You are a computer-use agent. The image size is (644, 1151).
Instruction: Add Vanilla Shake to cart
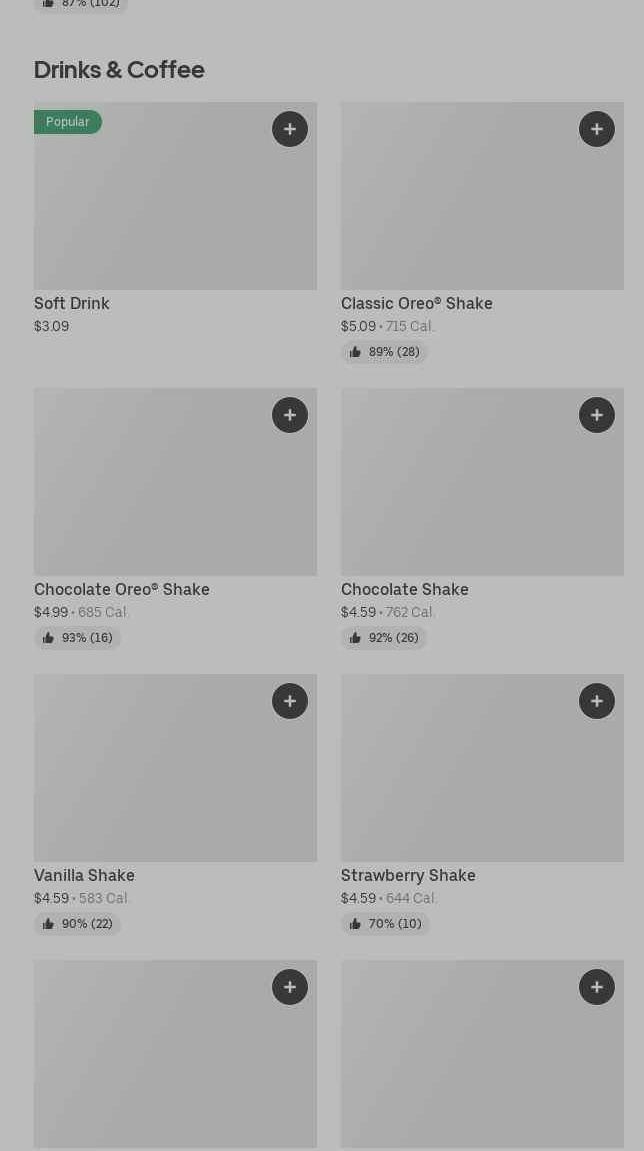[x=290, y=701]
